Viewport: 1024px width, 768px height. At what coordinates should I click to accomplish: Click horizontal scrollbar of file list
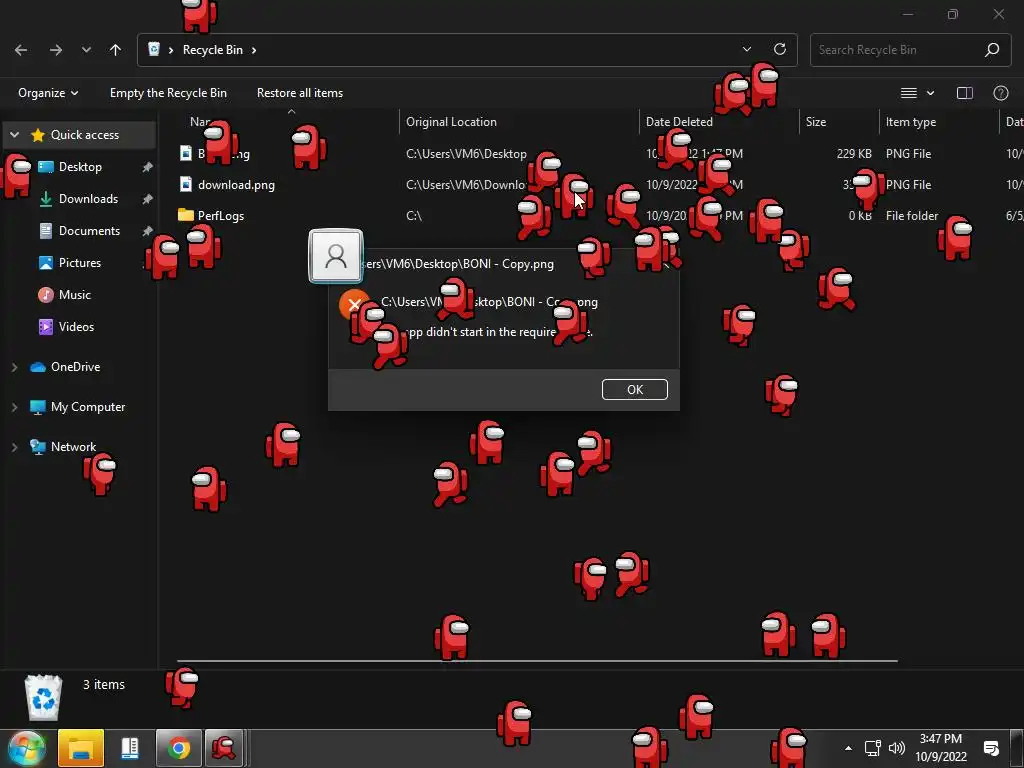[537, 661]
